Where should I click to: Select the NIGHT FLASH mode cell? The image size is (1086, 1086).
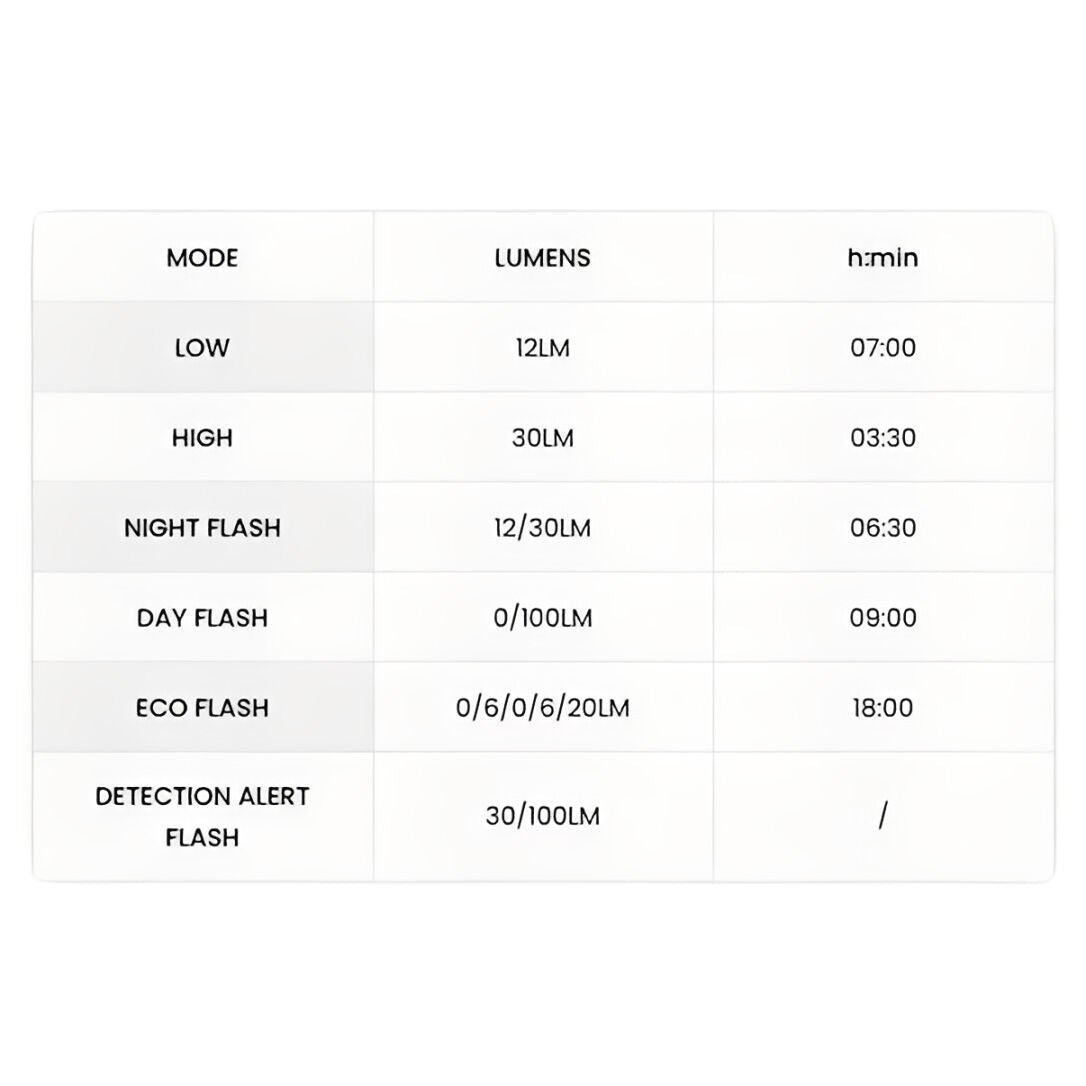coord(202,528)
